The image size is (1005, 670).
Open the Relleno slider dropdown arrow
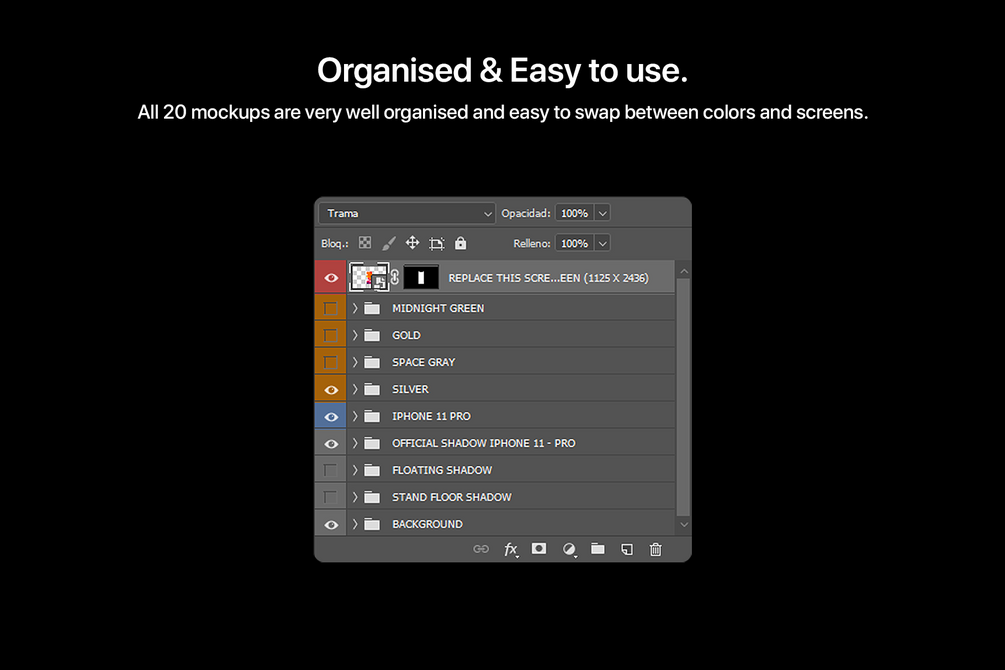click(602, 244)
